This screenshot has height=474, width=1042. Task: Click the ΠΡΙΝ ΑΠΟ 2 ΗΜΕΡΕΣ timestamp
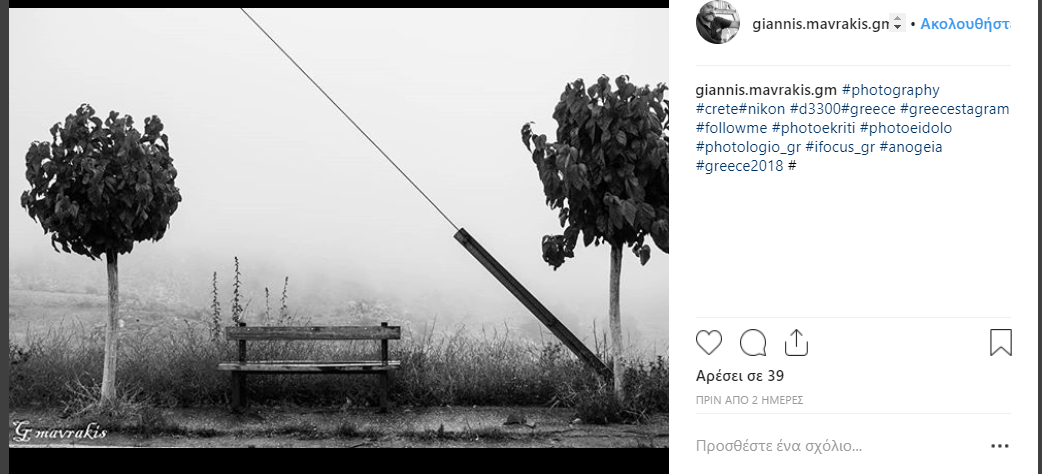[x=750, y=400]
